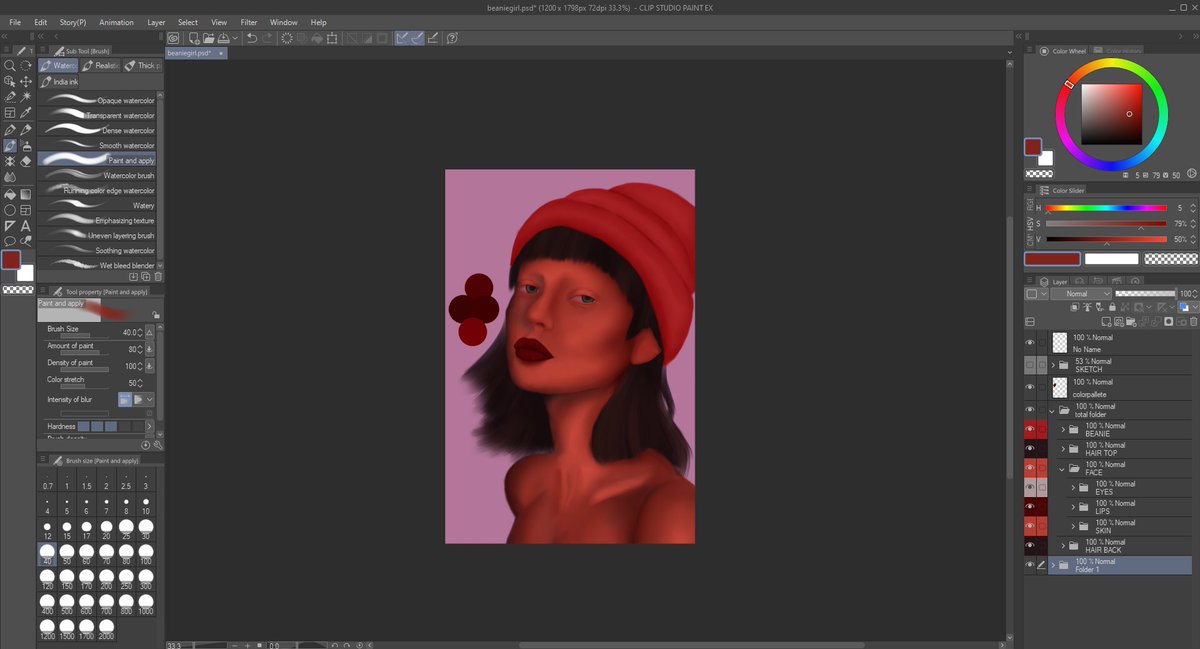Image resolution: width=1200 pixels, height=649 pixels.
Task: Choose the Wet bleed blender brush
Action: (99, 265)
